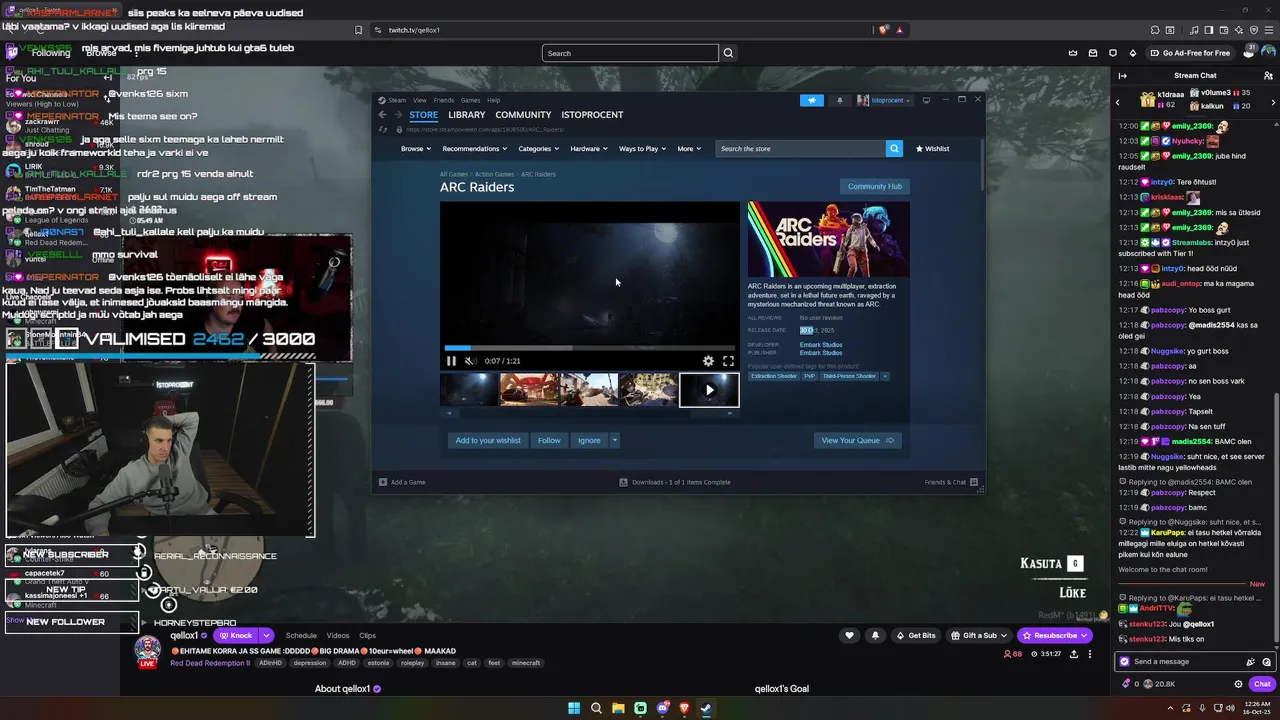The height and width of the screenshot is (720, 1280).
Task: Click Twitch search magnifier button
Action: (728, 53)
